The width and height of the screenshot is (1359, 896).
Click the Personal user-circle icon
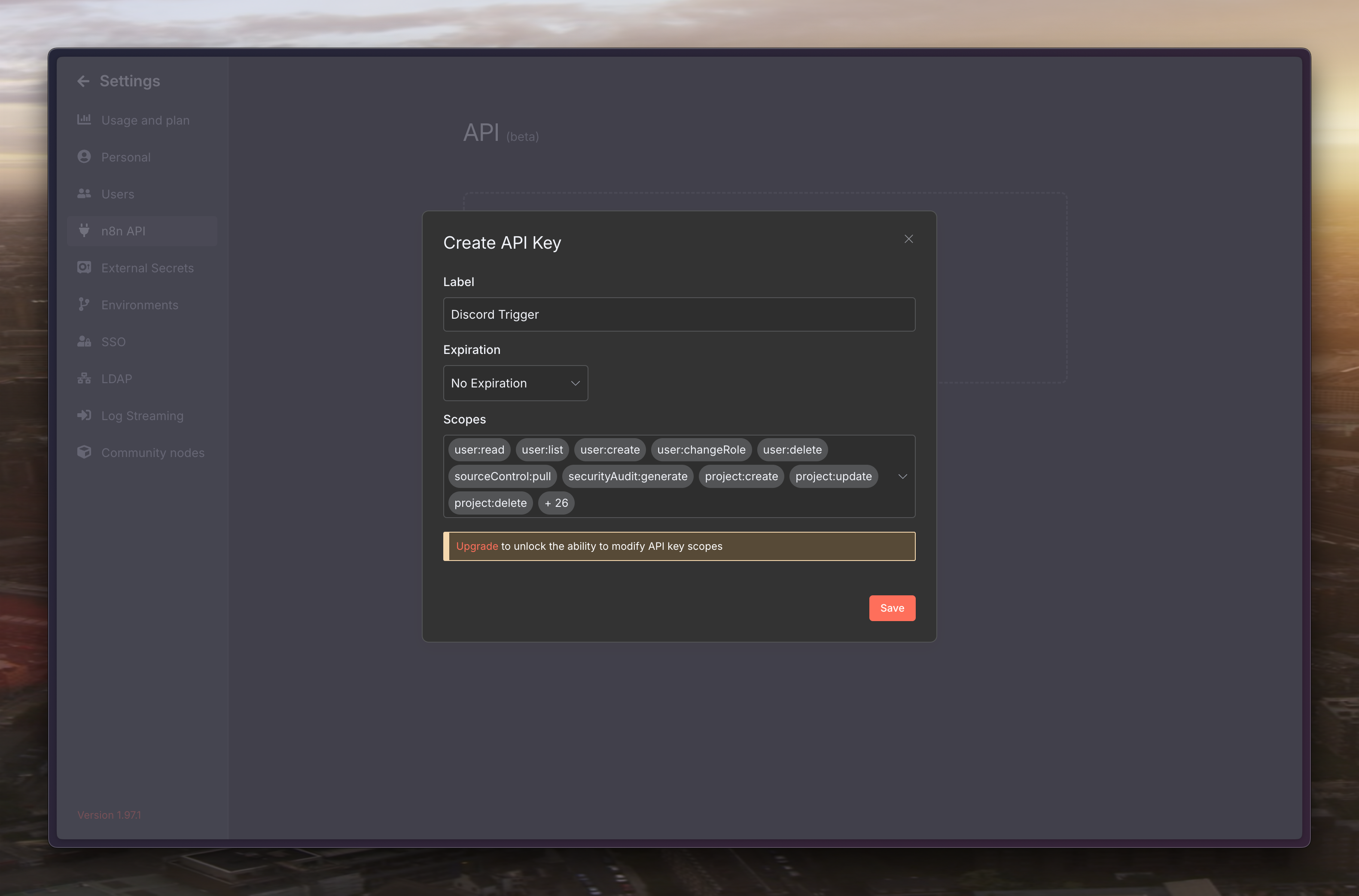tap(84, 157)
